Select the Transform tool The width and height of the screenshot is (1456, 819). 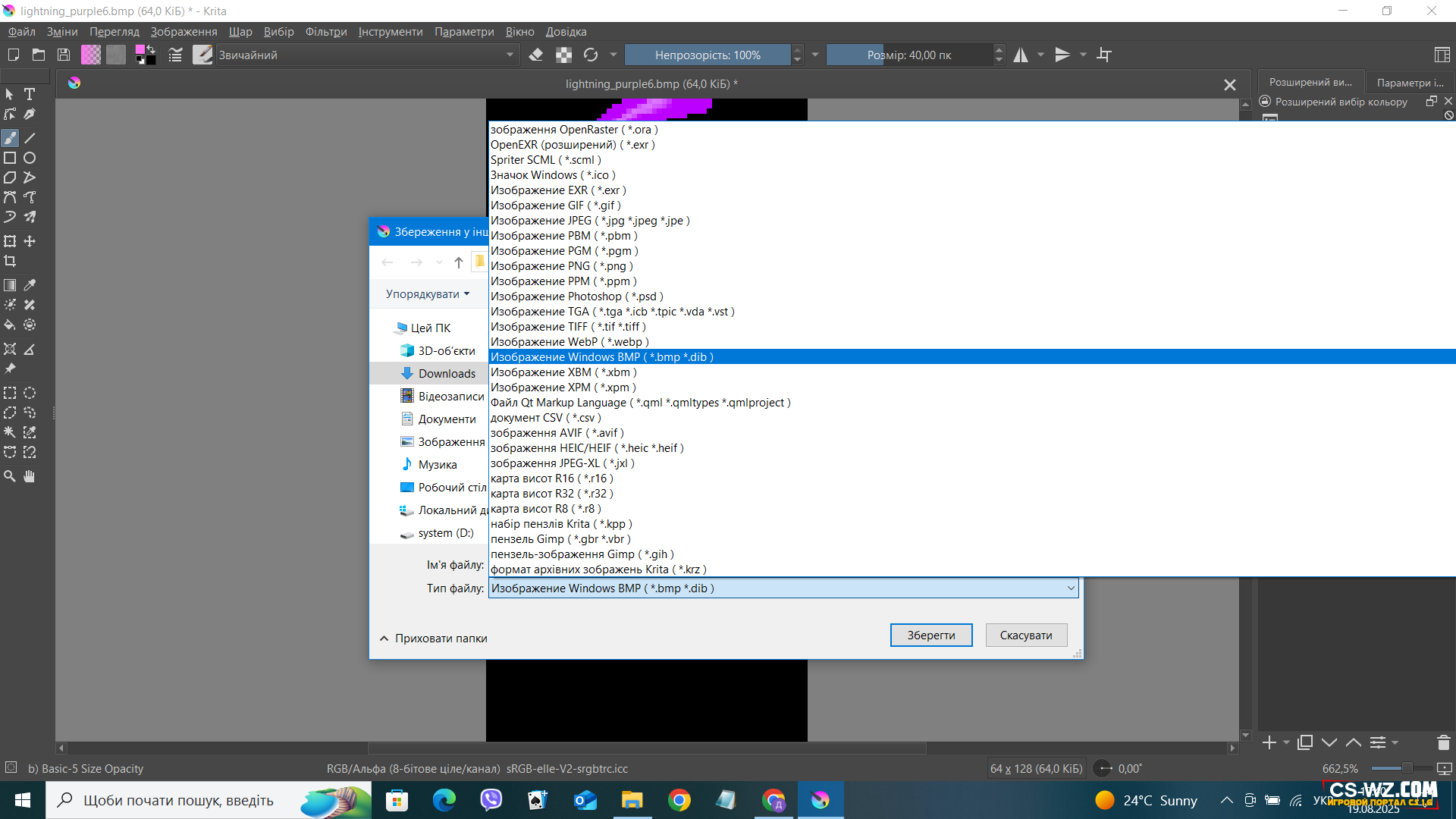[10, 241]
